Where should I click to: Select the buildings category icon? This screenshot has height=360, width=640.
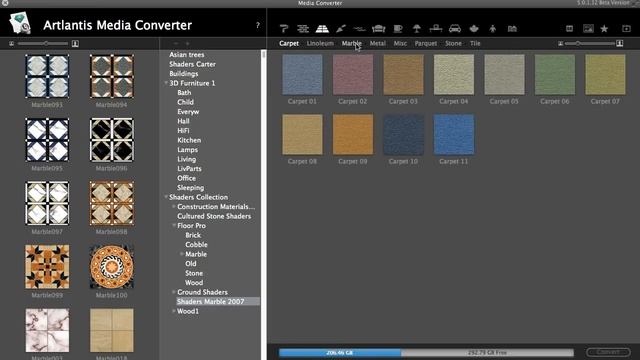tap(512, 29)
